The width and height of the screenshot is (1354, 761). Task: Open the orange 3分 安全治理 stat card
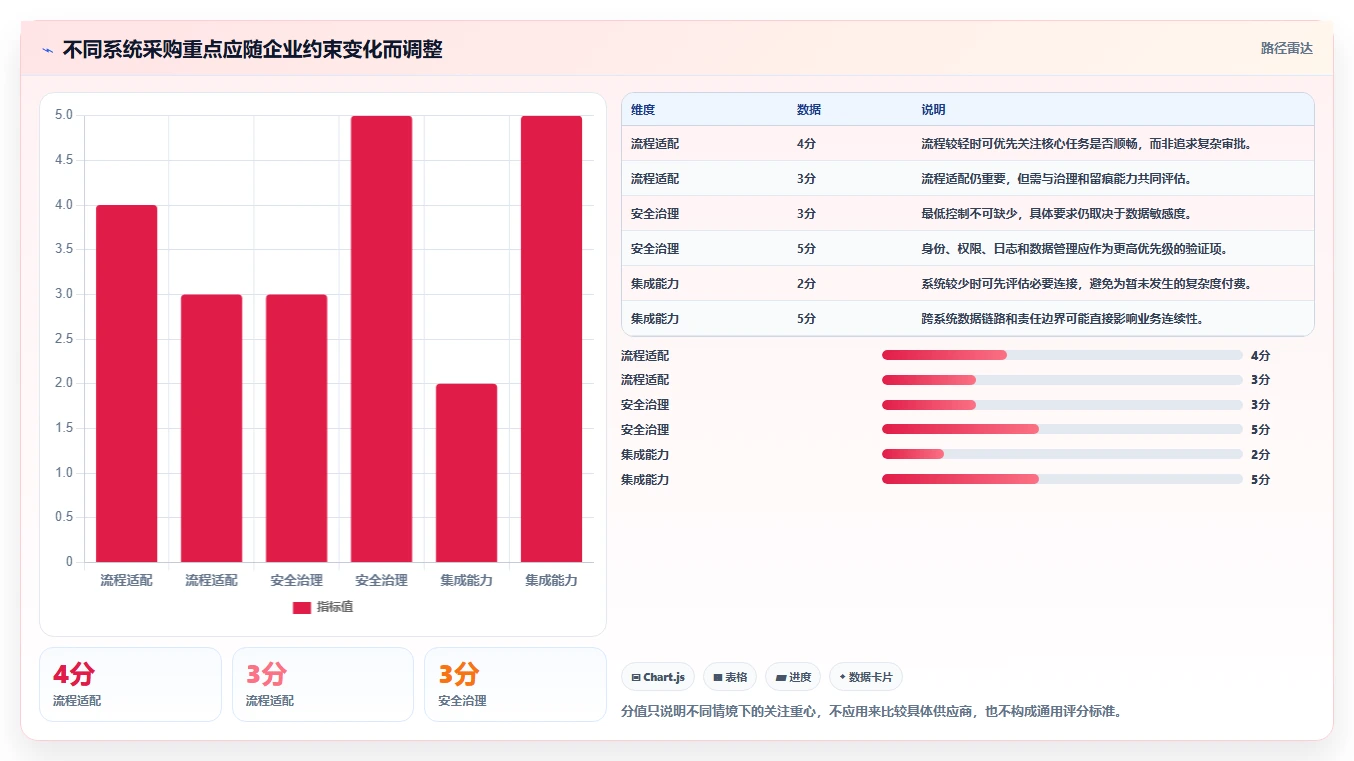point(515,684)
